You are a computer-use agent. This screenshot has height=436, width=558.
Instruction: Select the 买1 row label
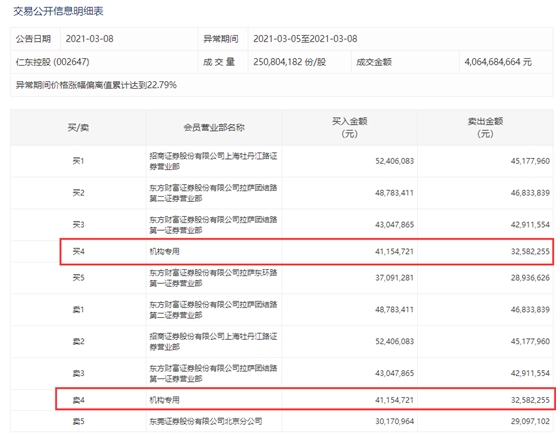click(78, 161)
